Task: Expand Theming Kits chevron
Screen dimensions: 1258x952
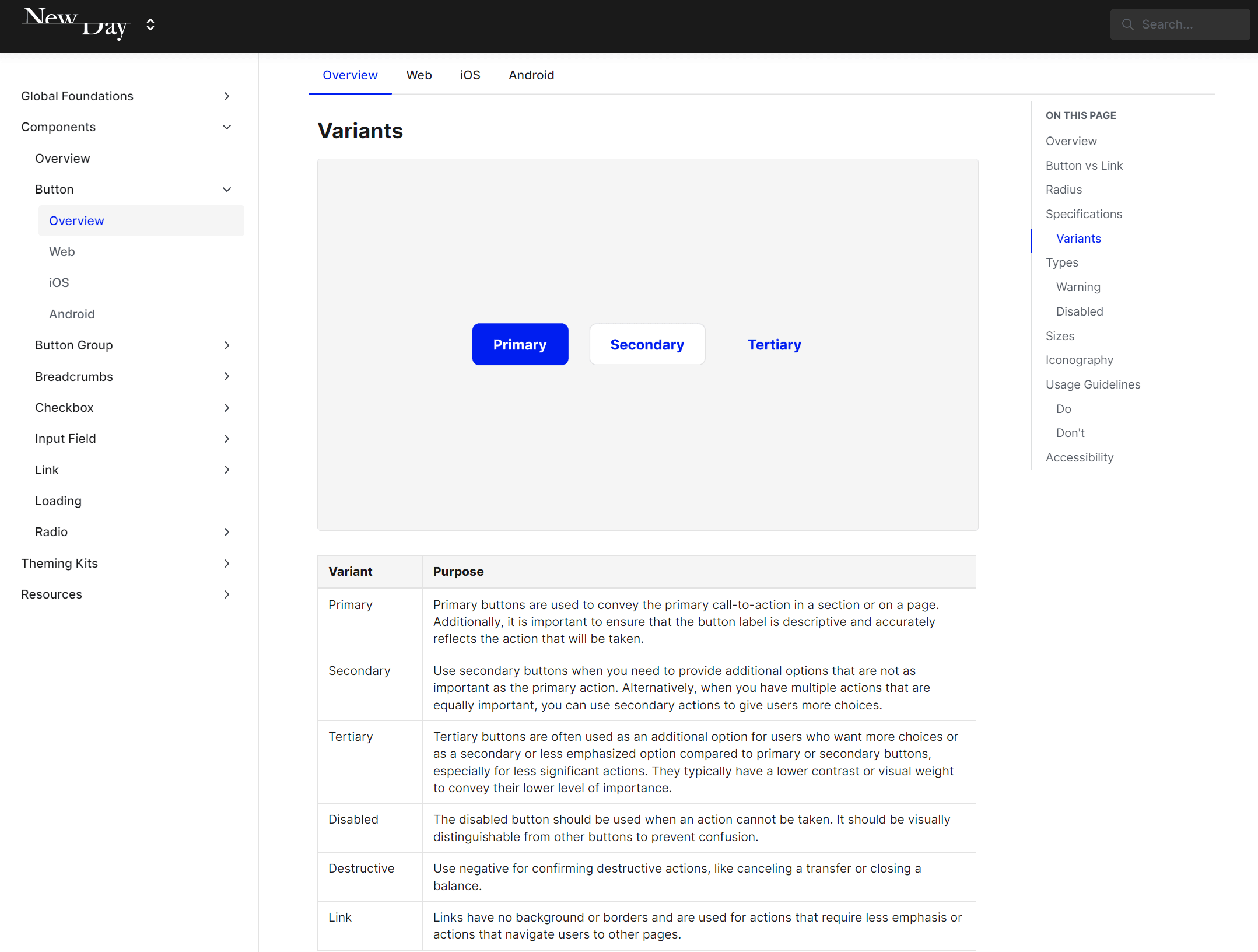Action: click(x=227, y=563)
